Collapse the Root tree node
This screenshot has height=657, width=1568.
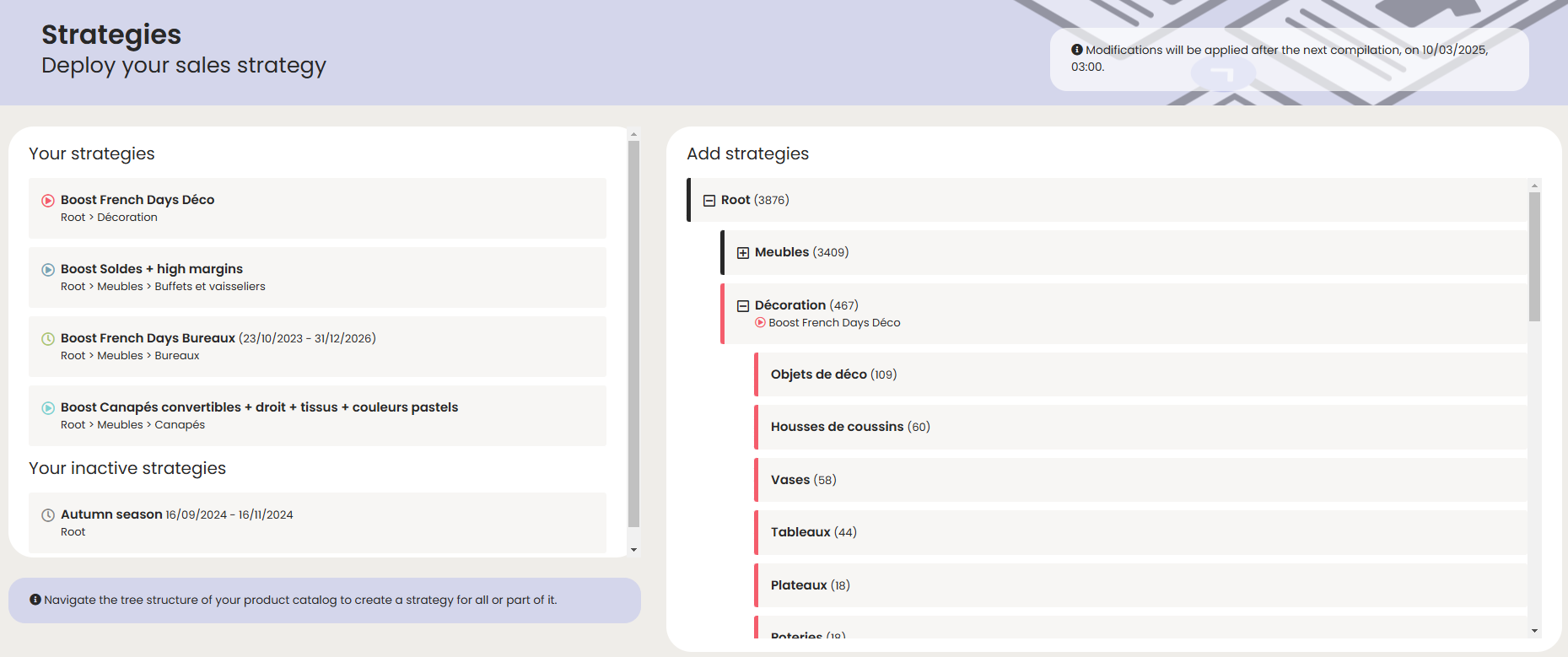point(709,201)
